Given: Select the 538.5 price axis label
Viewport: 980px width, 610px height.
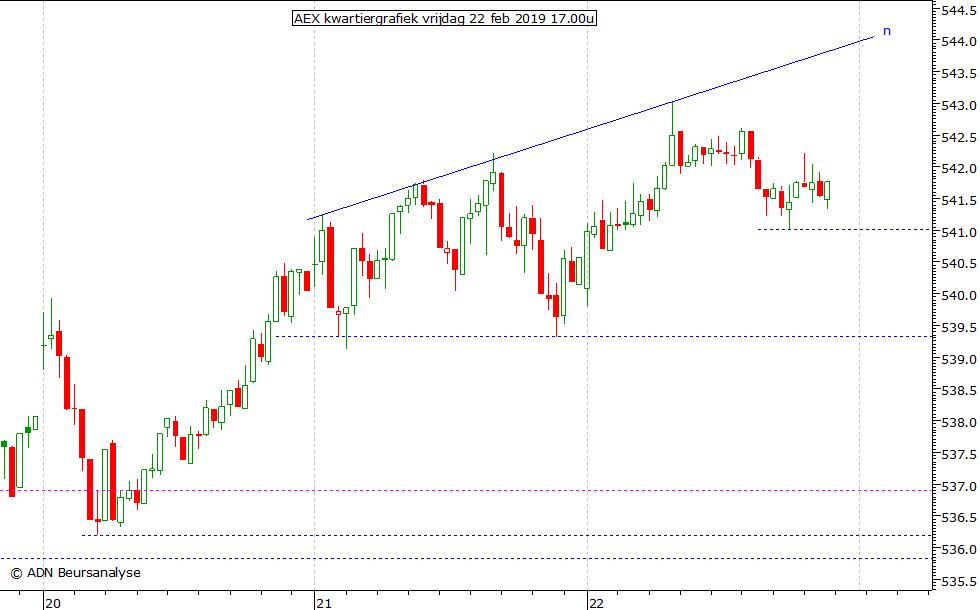Looking at the screenshot, I should (959, 391).
